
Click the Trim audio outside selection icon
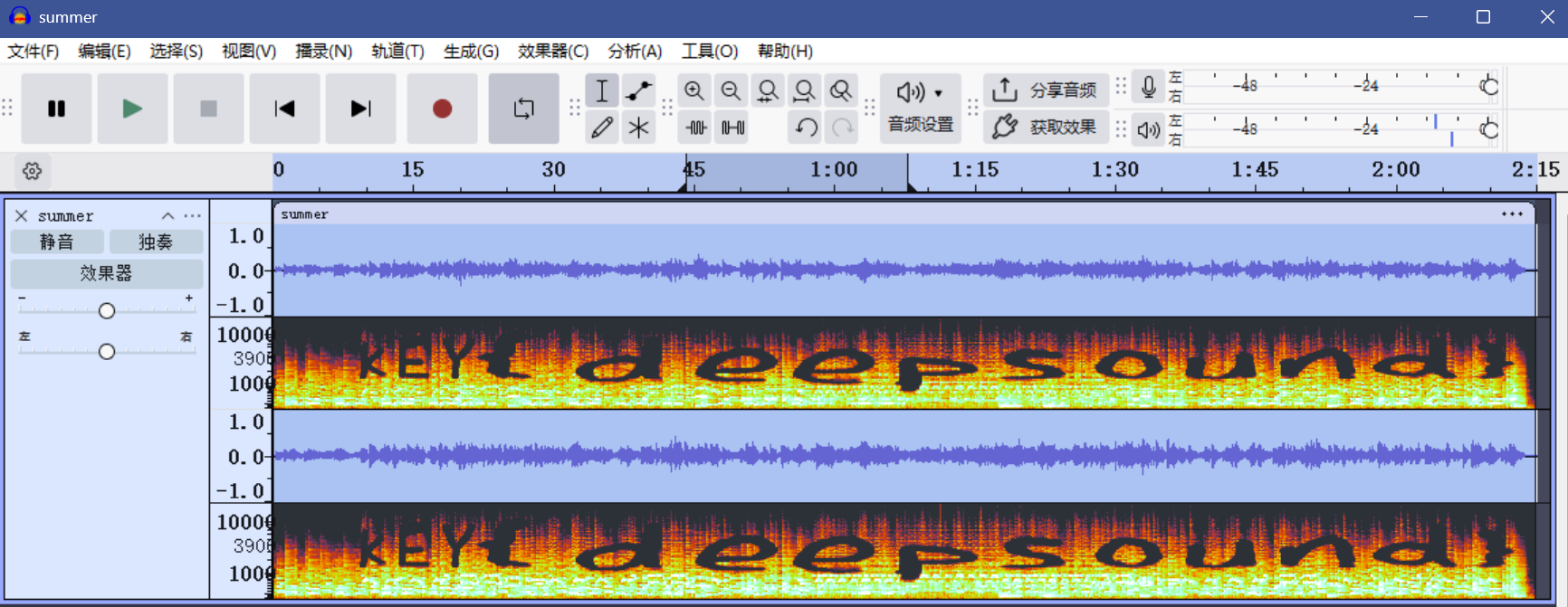tap(695, 128)
